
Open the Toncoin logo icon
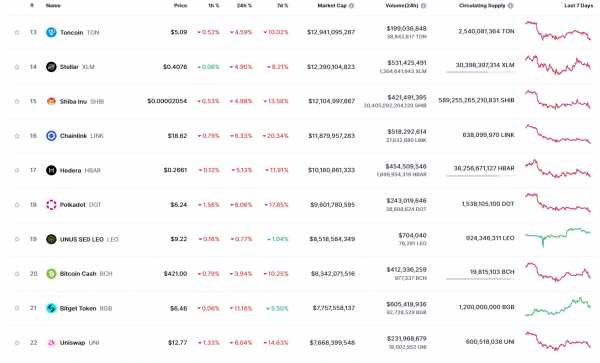[51, 32]
